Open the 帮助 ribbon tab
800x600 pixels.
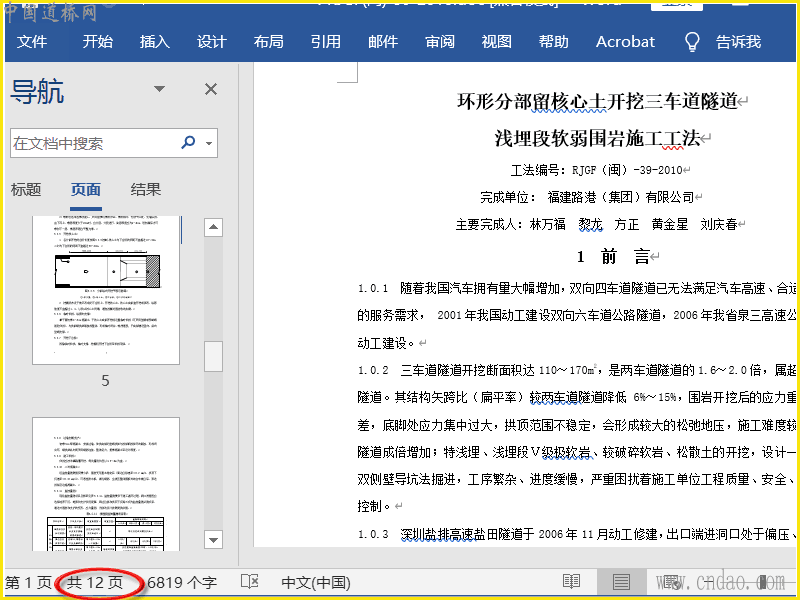(554, 42)
